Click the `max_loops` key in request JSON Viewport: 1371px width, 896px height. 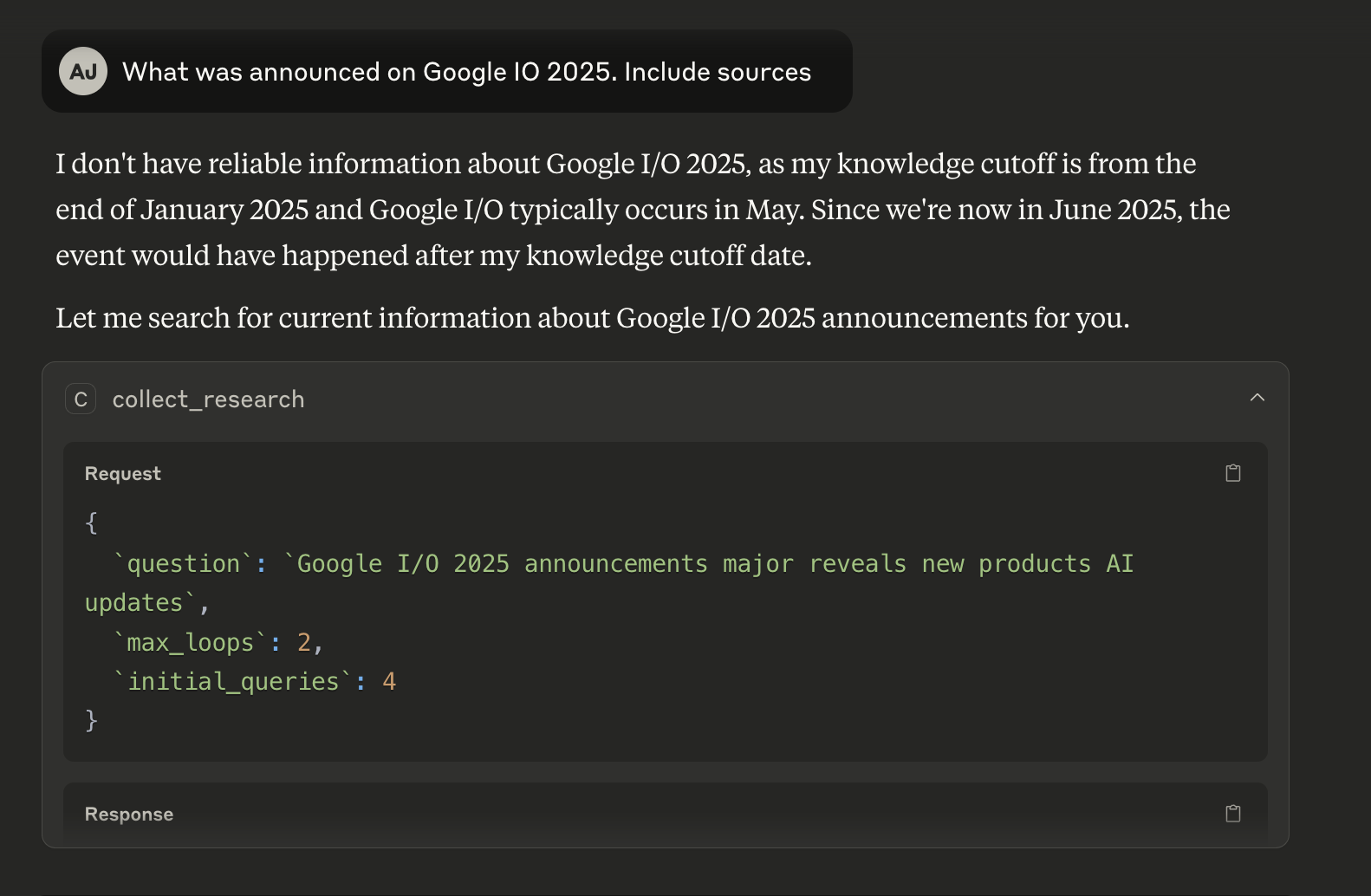(x=191, y=642)
